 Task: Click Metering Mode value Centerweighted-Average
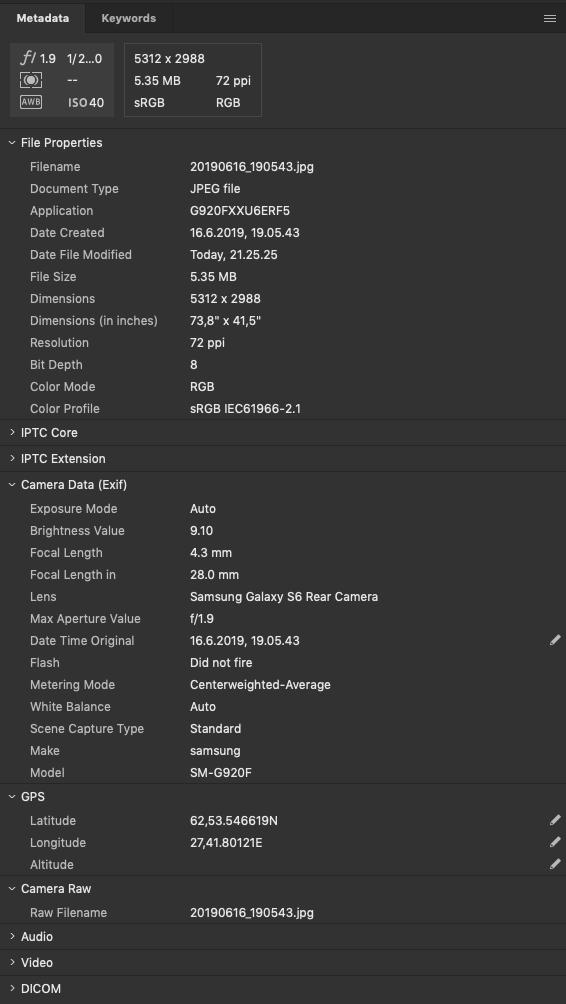coord(261,684)
